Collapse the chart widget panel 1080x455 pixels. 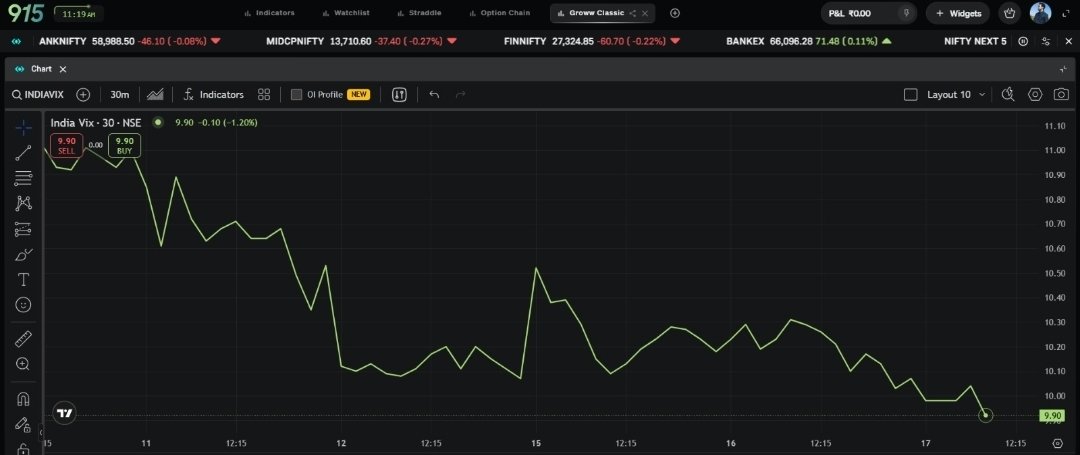1063,70
